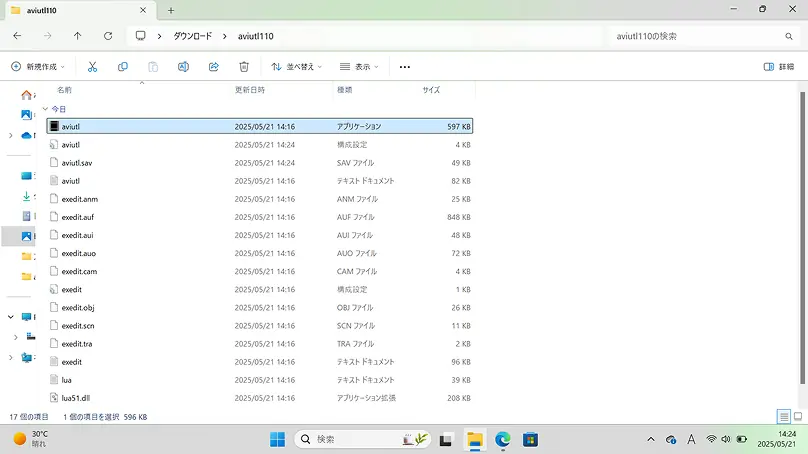Click the Share icon in toolbar
Viewport: 808px width, 454px height.
point(214,67)
